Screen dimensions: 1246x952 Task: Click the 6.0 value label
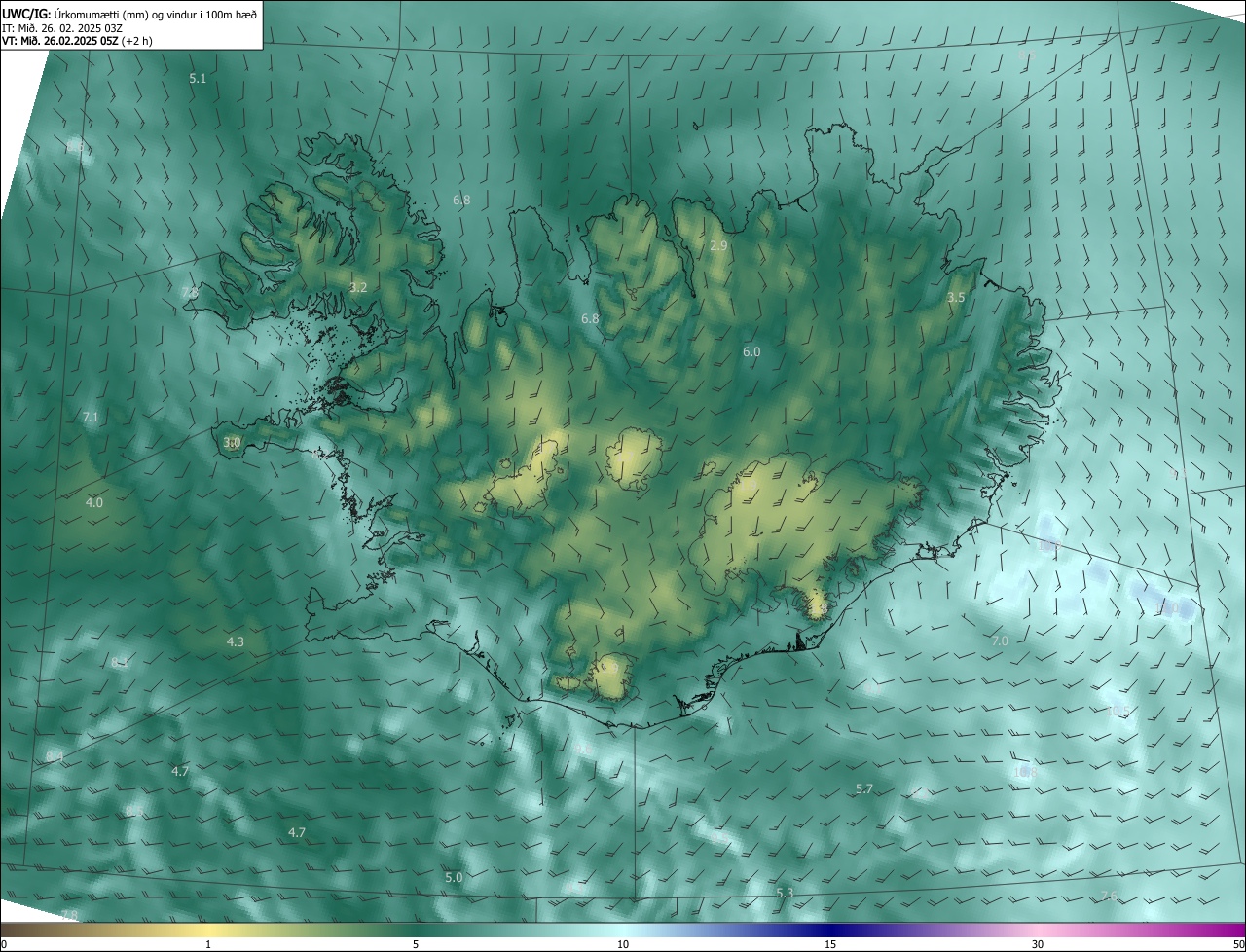coord(751,351)
